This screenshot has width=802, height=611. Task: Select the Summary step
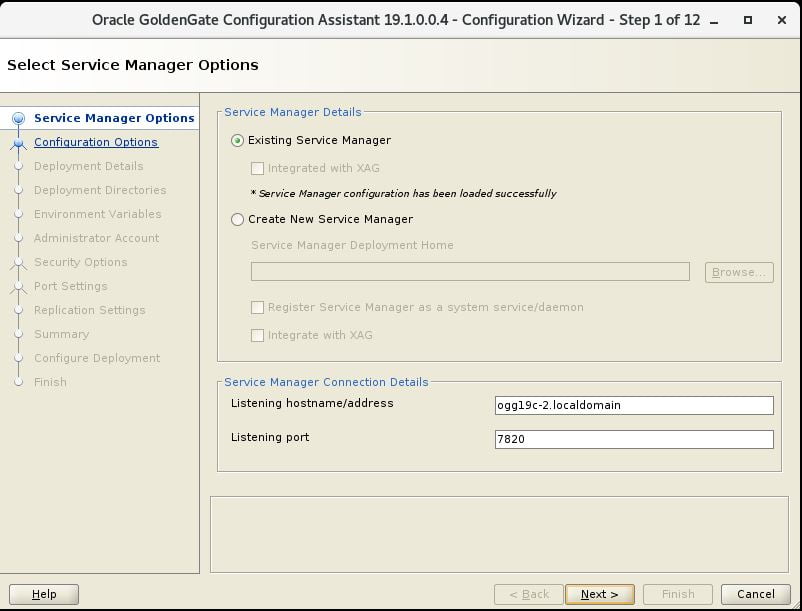tap(61, 334)
